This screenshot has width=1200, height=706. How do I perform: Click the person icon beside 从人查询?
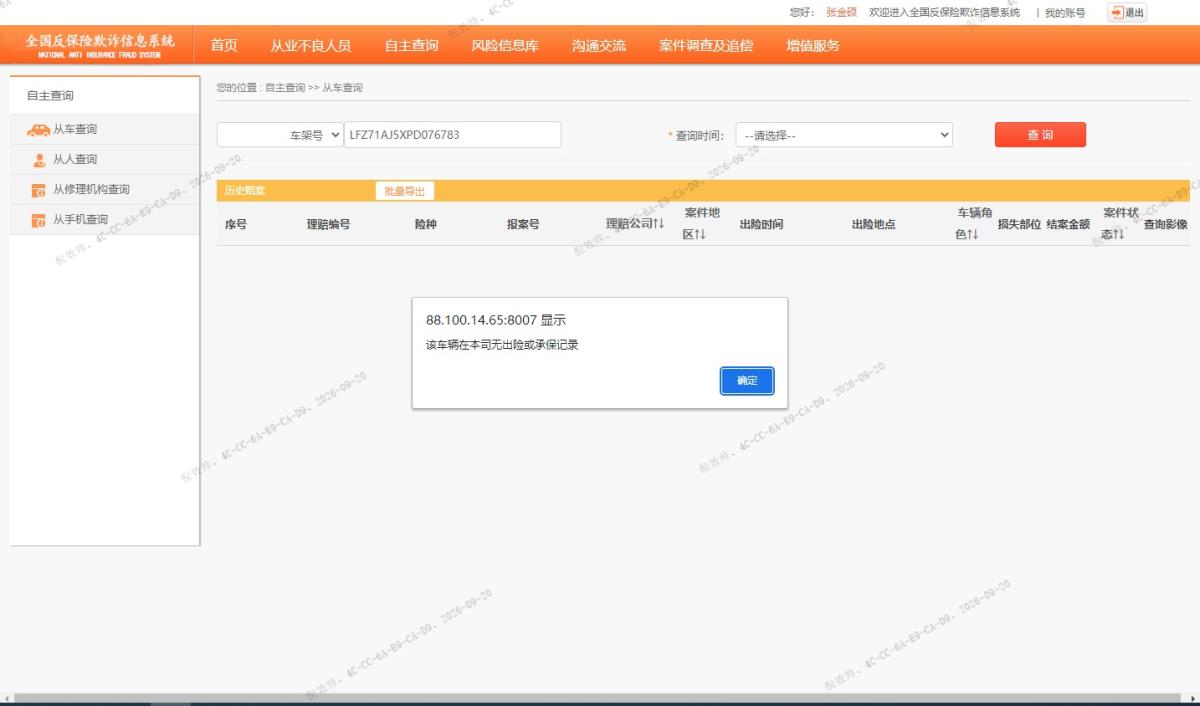click(39, 160)
